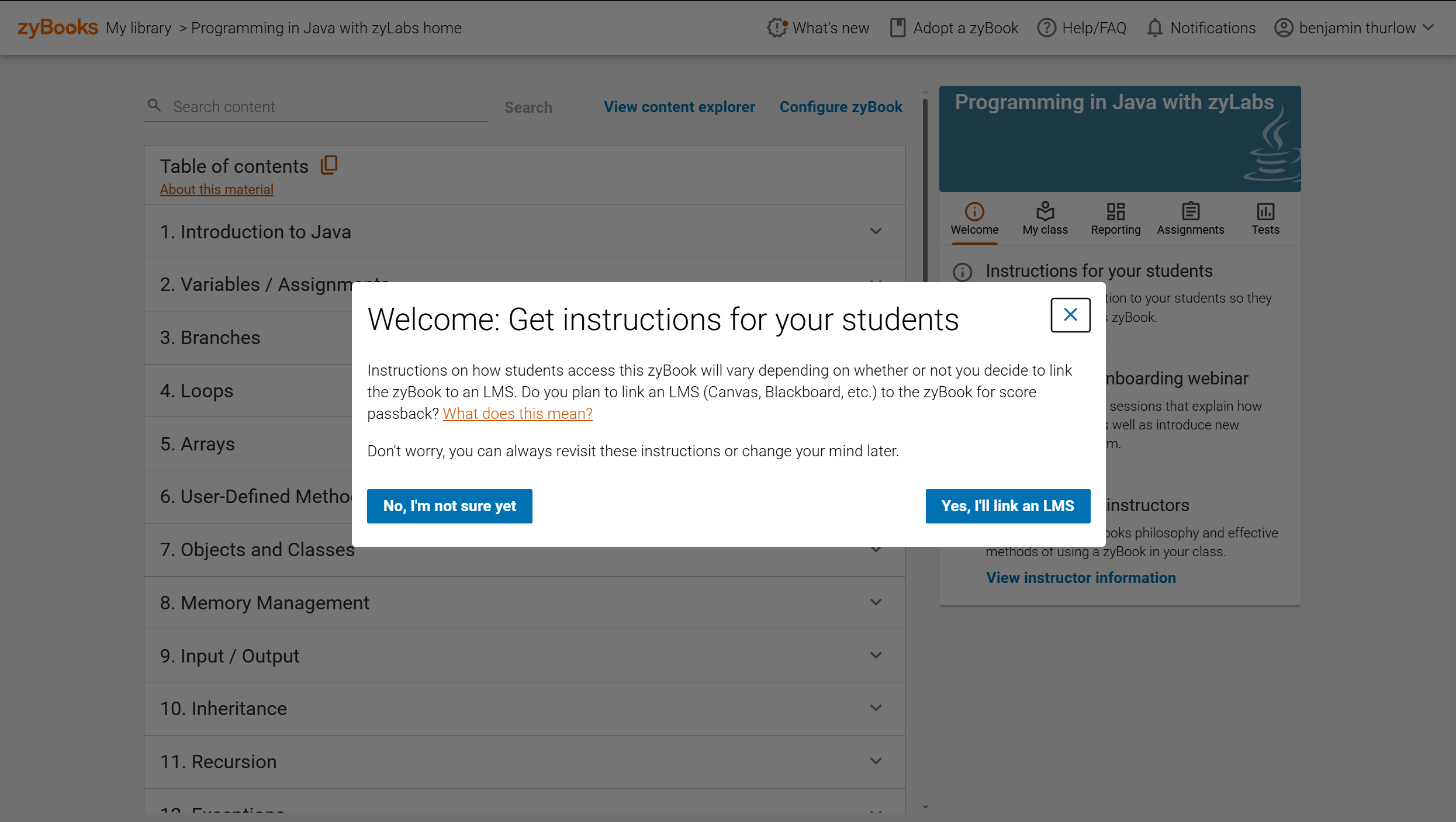
Task: Open "What does this mean?" link
Action: [517, 414]
